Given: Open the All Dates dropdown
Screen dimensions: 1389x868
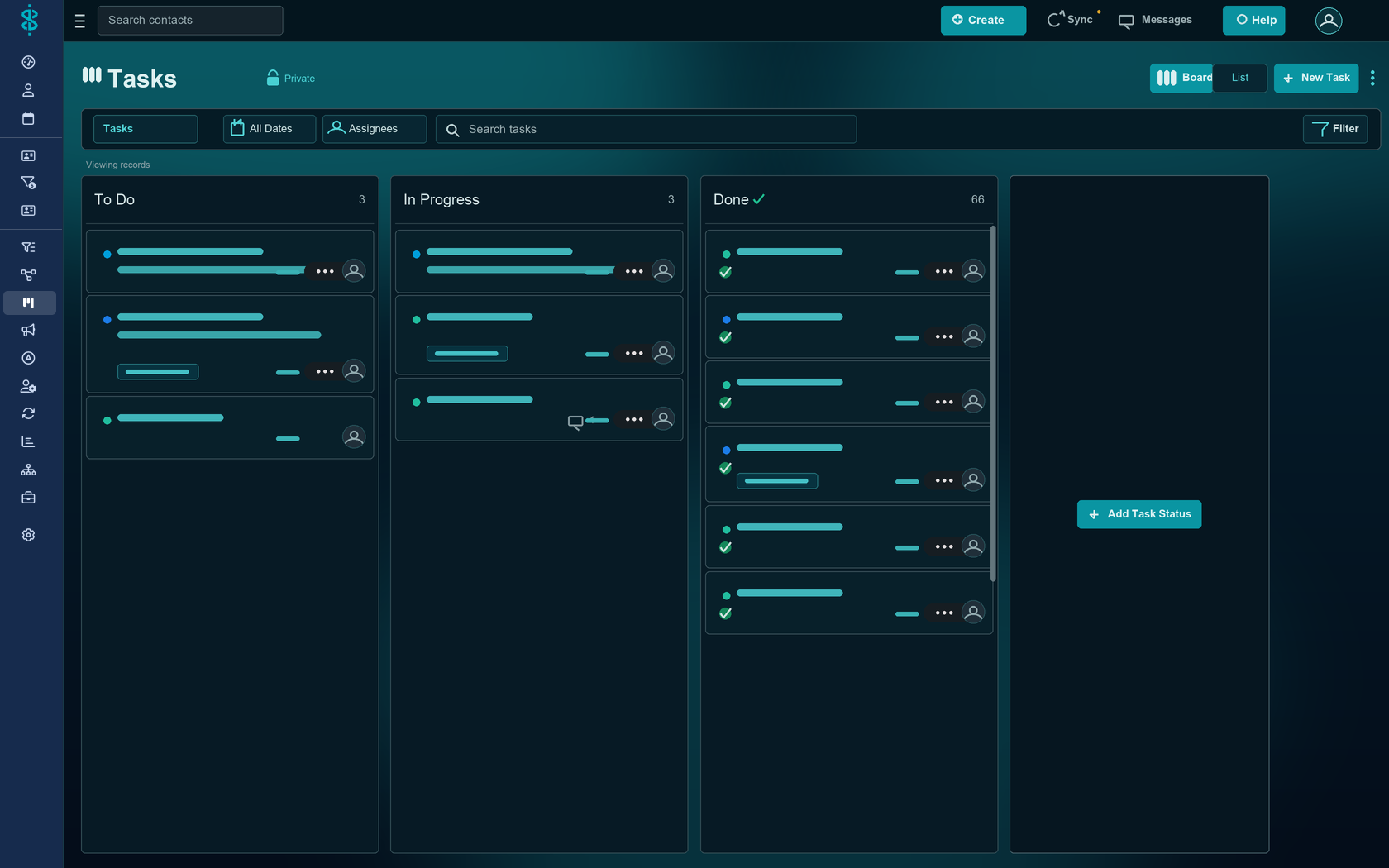Looking at the screenshot, I should [x=270, y=129].
